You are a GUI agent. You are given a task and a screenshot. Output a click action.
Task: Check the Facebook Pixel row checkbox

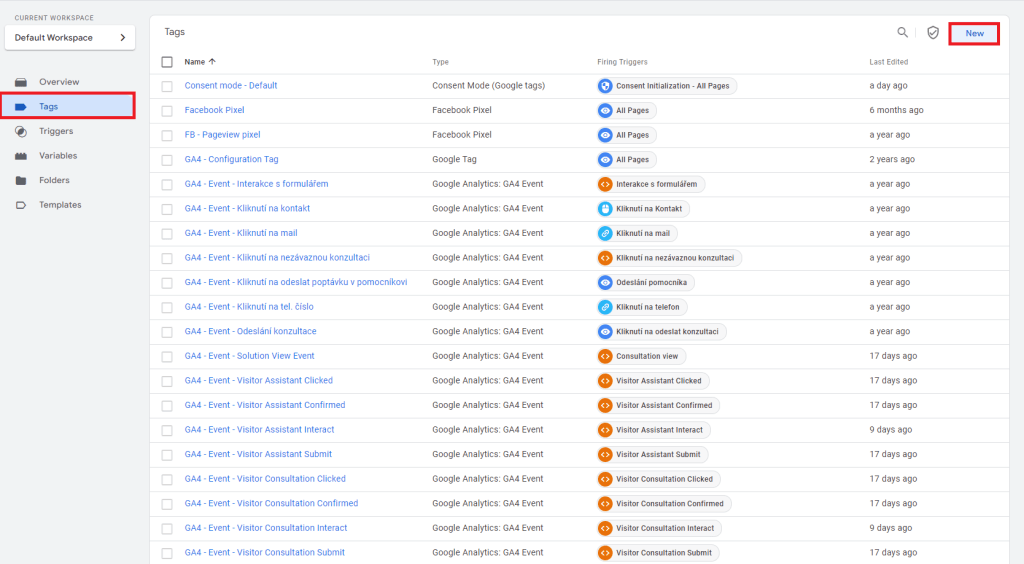click(x=167, y=111)
